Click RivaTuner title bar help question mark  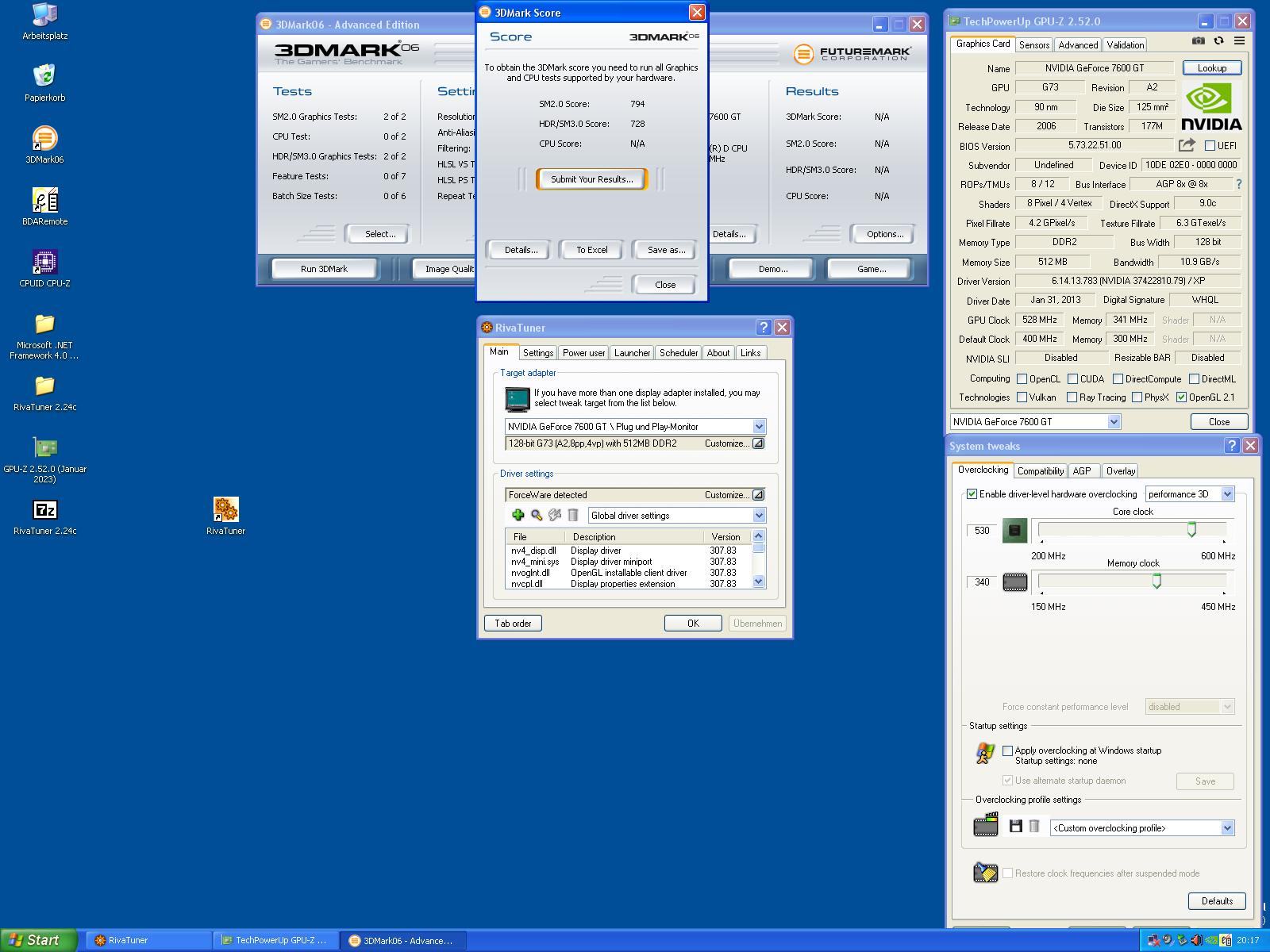(764, 327)
